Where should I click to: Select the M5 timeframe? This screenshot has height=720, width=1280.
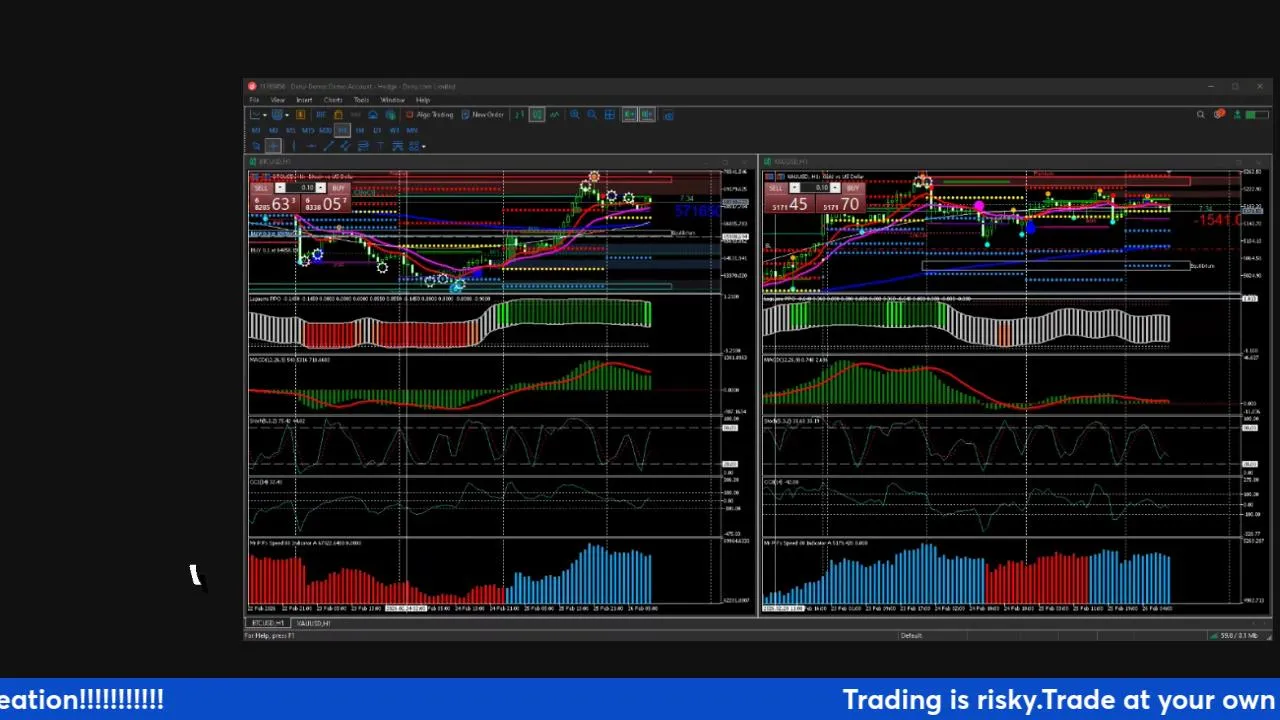click(290, 130)
